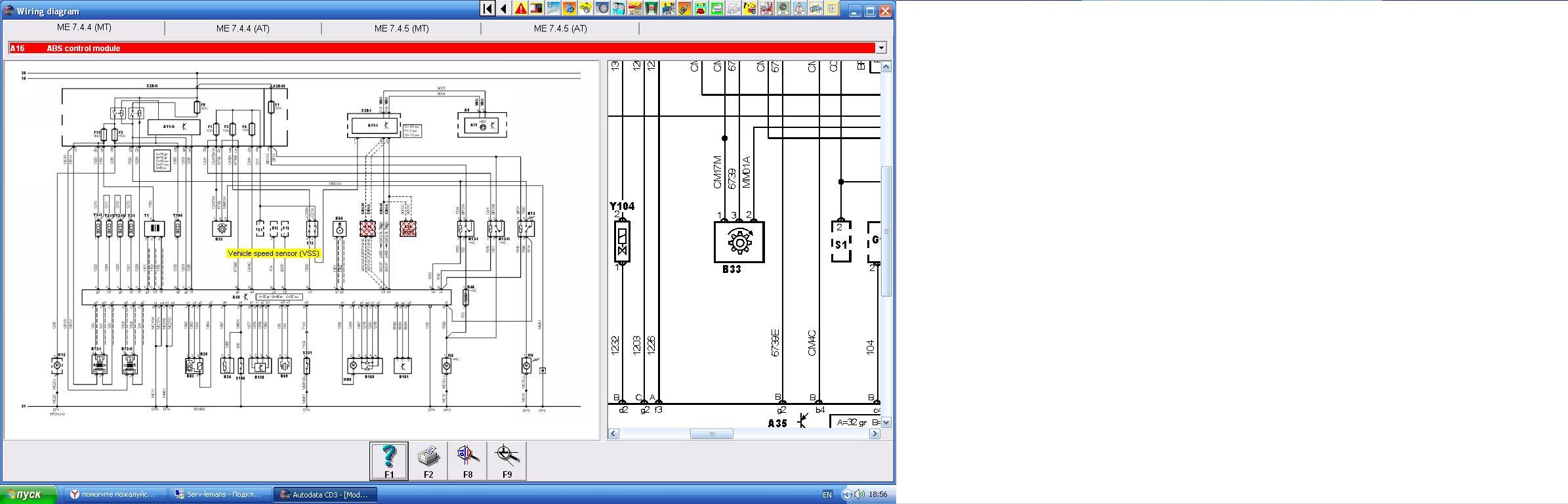Click the F8 wire search magnifier icon
1568x504 pixels.
pos(468,461)
